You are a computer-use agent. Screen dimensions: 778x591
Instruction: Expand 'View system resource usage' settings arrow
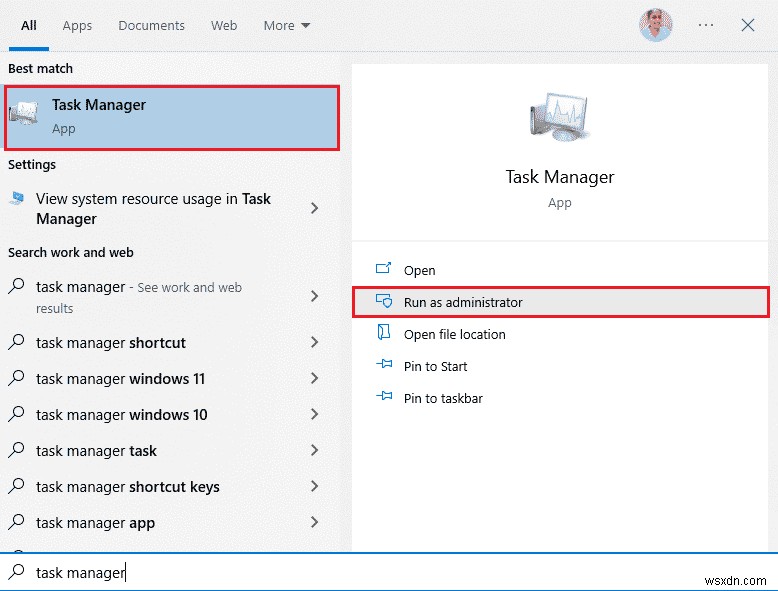coord(315,208)
